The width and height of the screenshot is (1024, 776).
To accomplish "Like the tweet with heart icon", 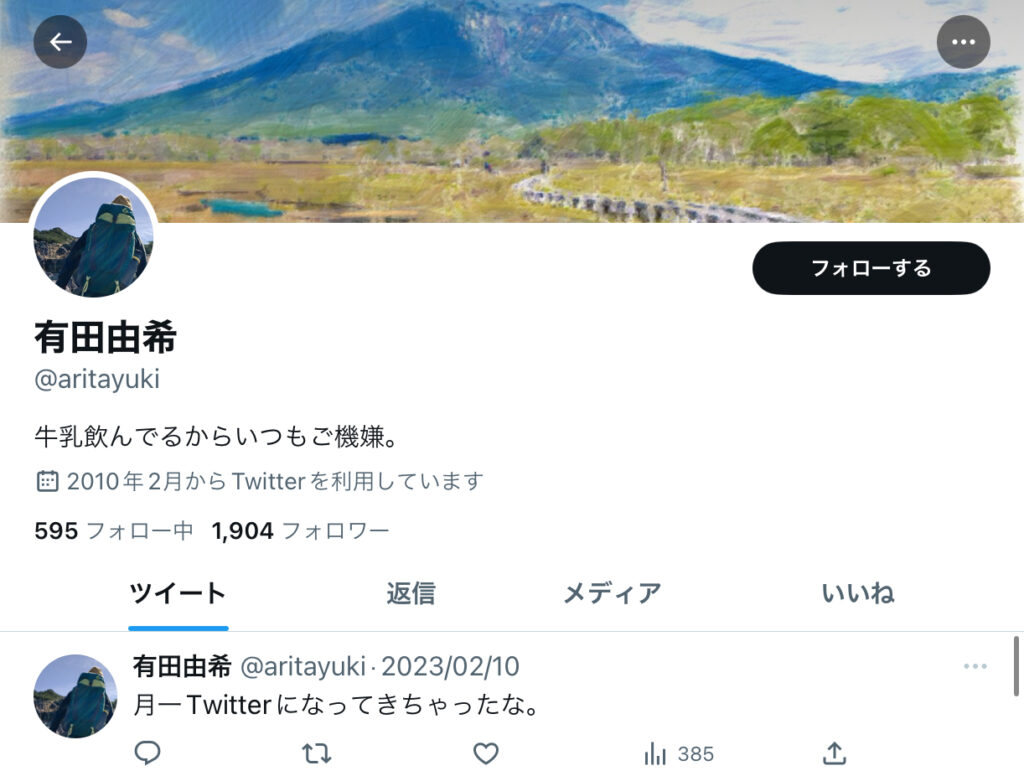I will pyautogui.click(x=486, y=754).
